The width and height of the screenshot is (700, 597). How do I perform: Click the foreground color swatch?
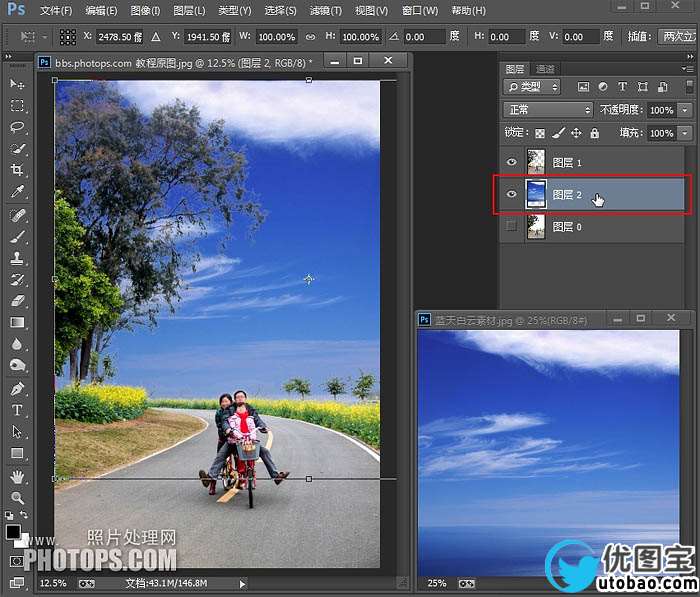tap(12, 531)
